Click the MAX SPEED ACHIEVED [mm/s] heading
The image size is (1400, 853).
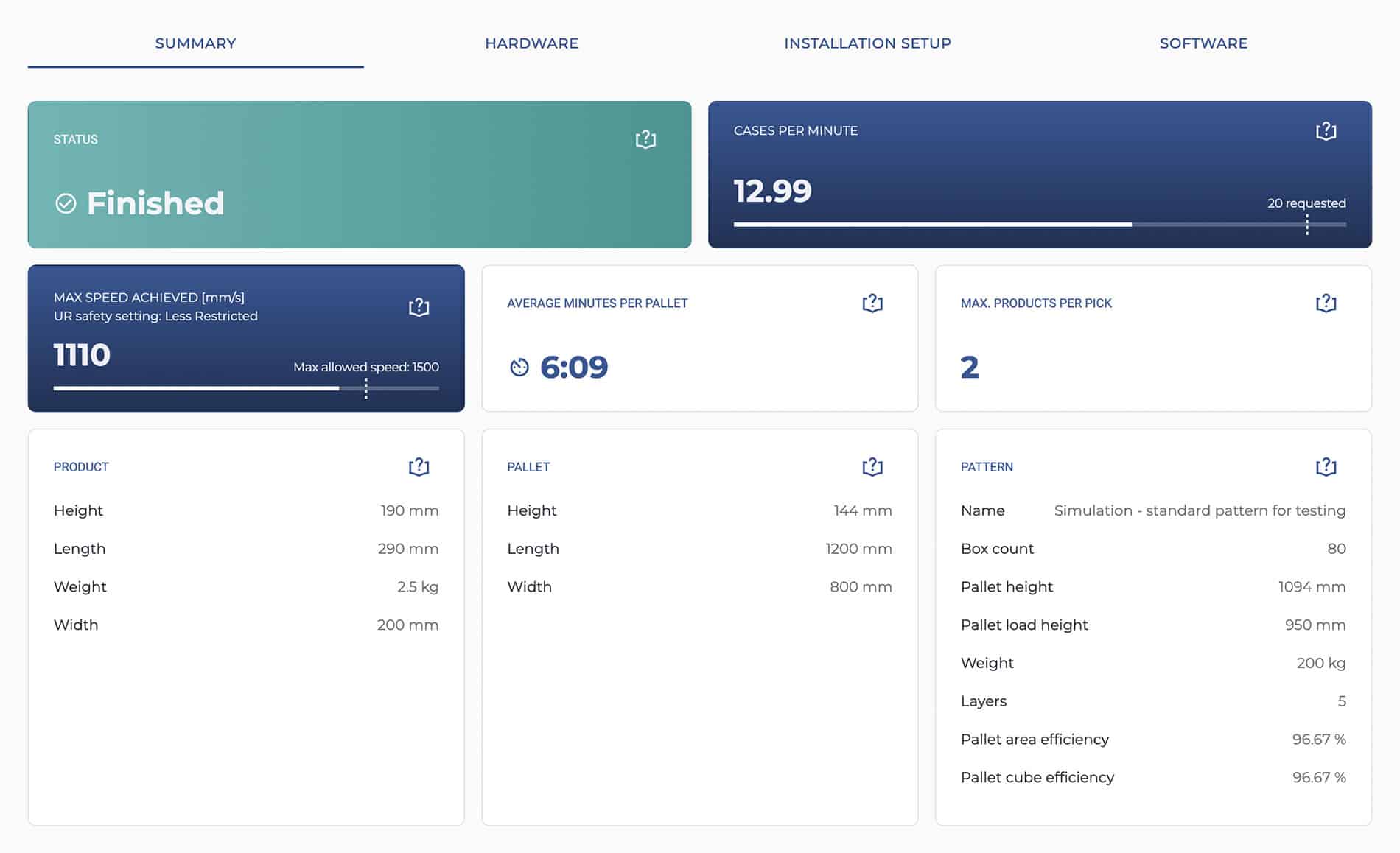pos(149,298)
